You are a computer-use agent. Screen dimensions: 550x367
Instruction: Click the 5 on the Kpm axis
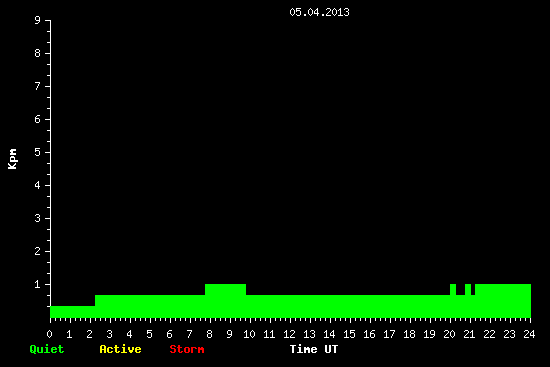[38, 152]
